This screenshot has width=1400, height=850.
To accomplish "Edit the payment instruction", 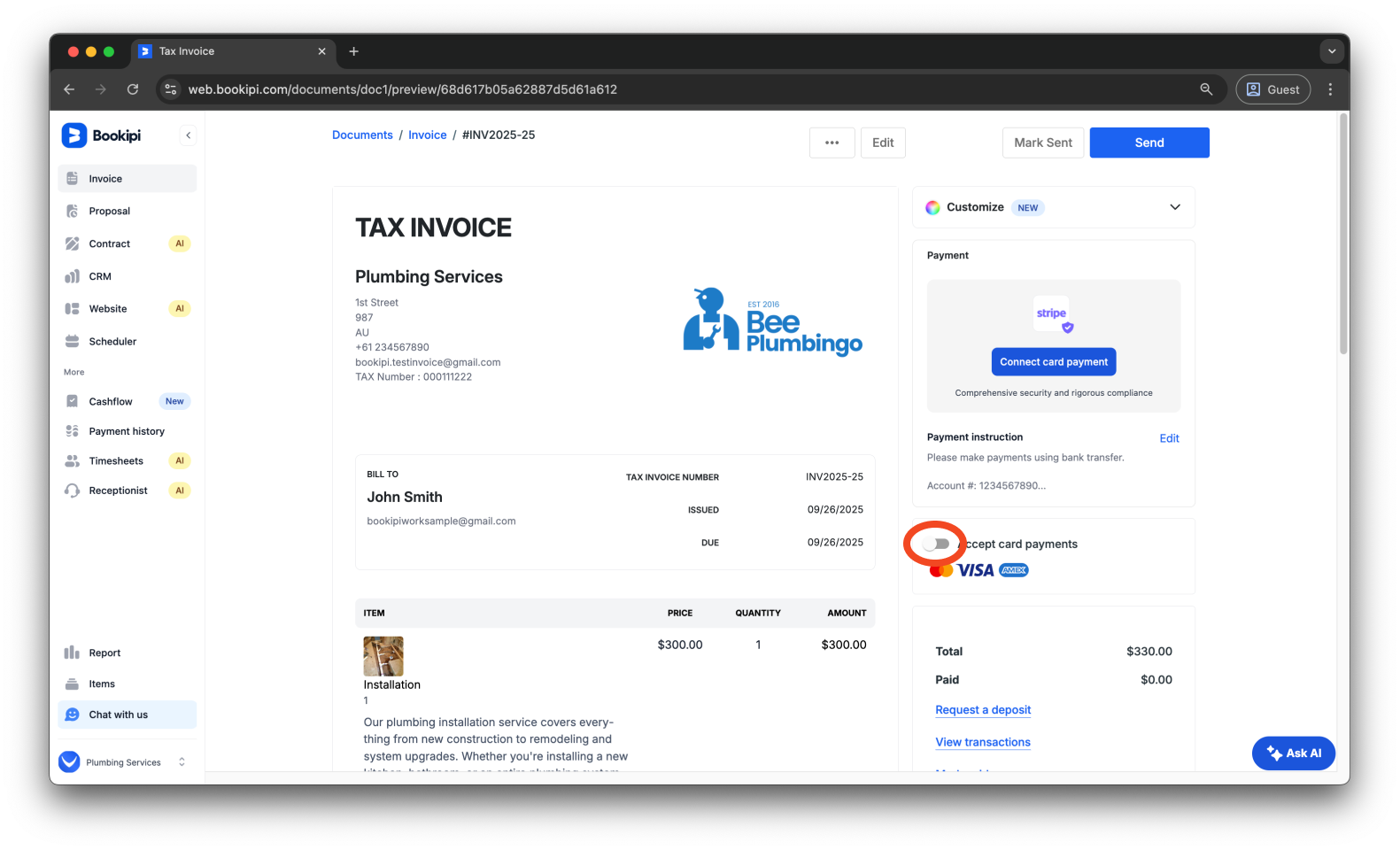I will [x=1169, y=438].
